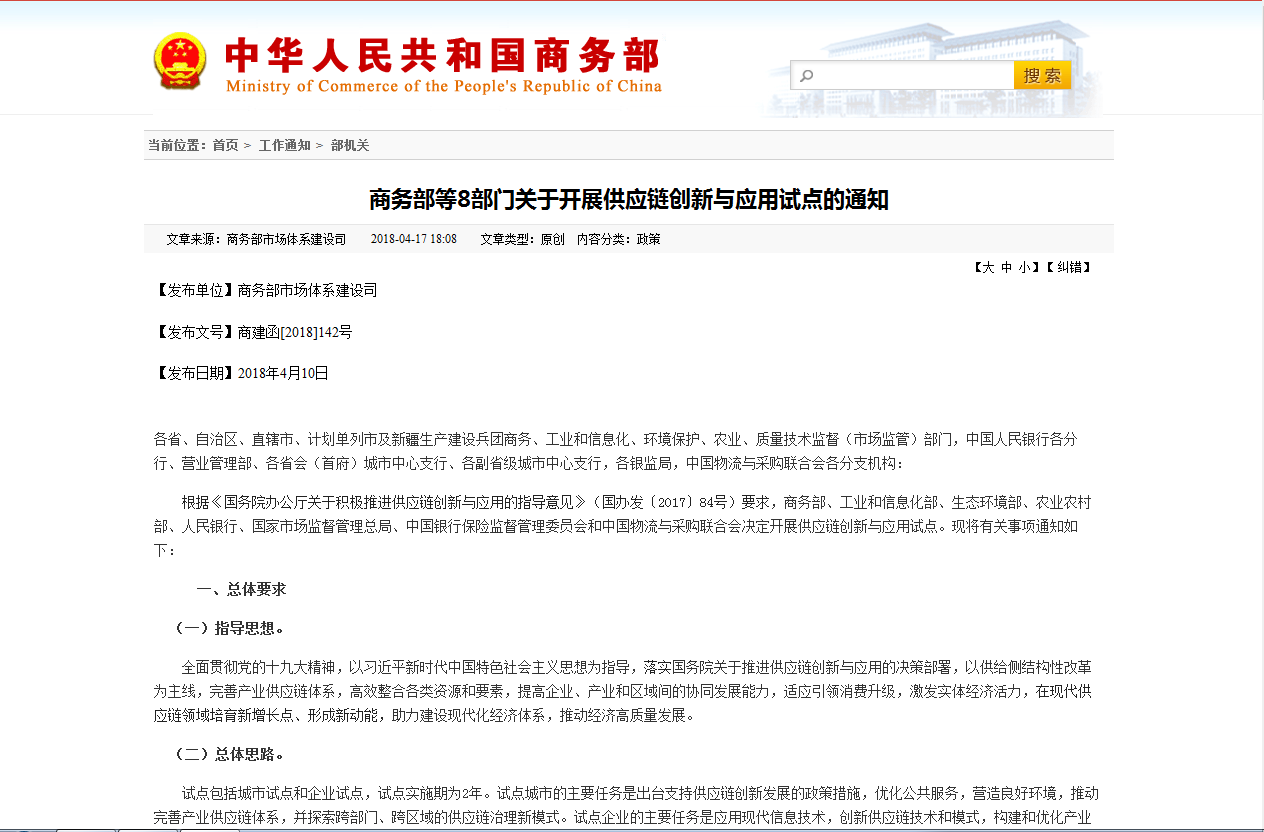
Task: Click the national emblem logo
Action: [x=180, y=62]
